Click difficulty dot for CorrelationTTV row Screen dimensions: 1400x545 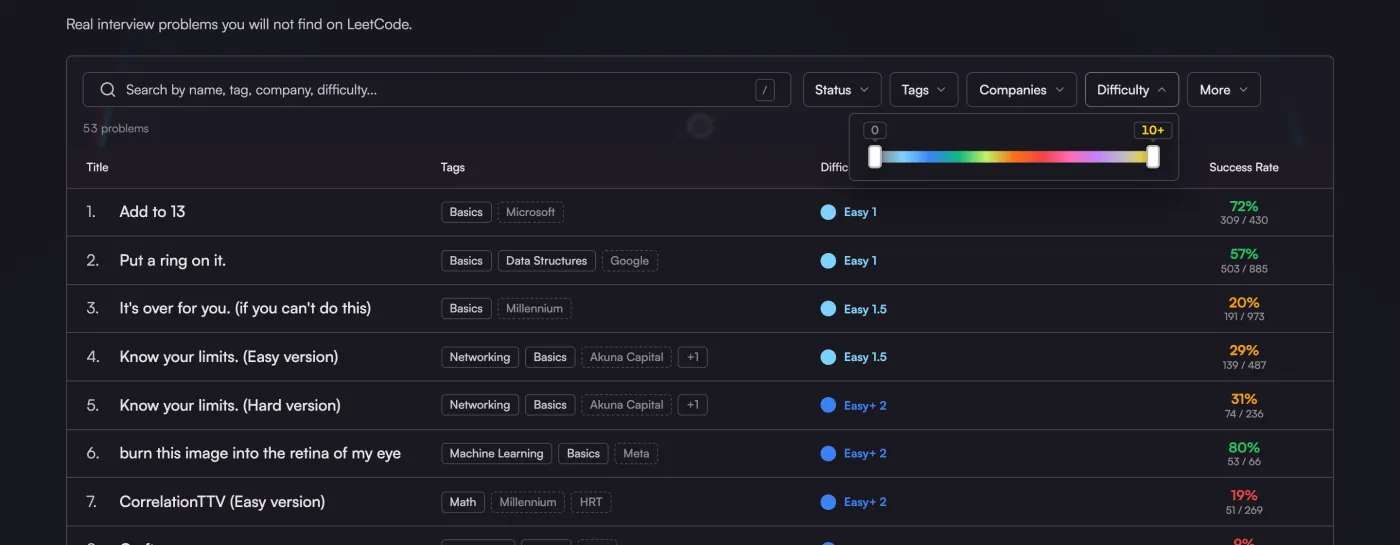[x=828, y=502]
